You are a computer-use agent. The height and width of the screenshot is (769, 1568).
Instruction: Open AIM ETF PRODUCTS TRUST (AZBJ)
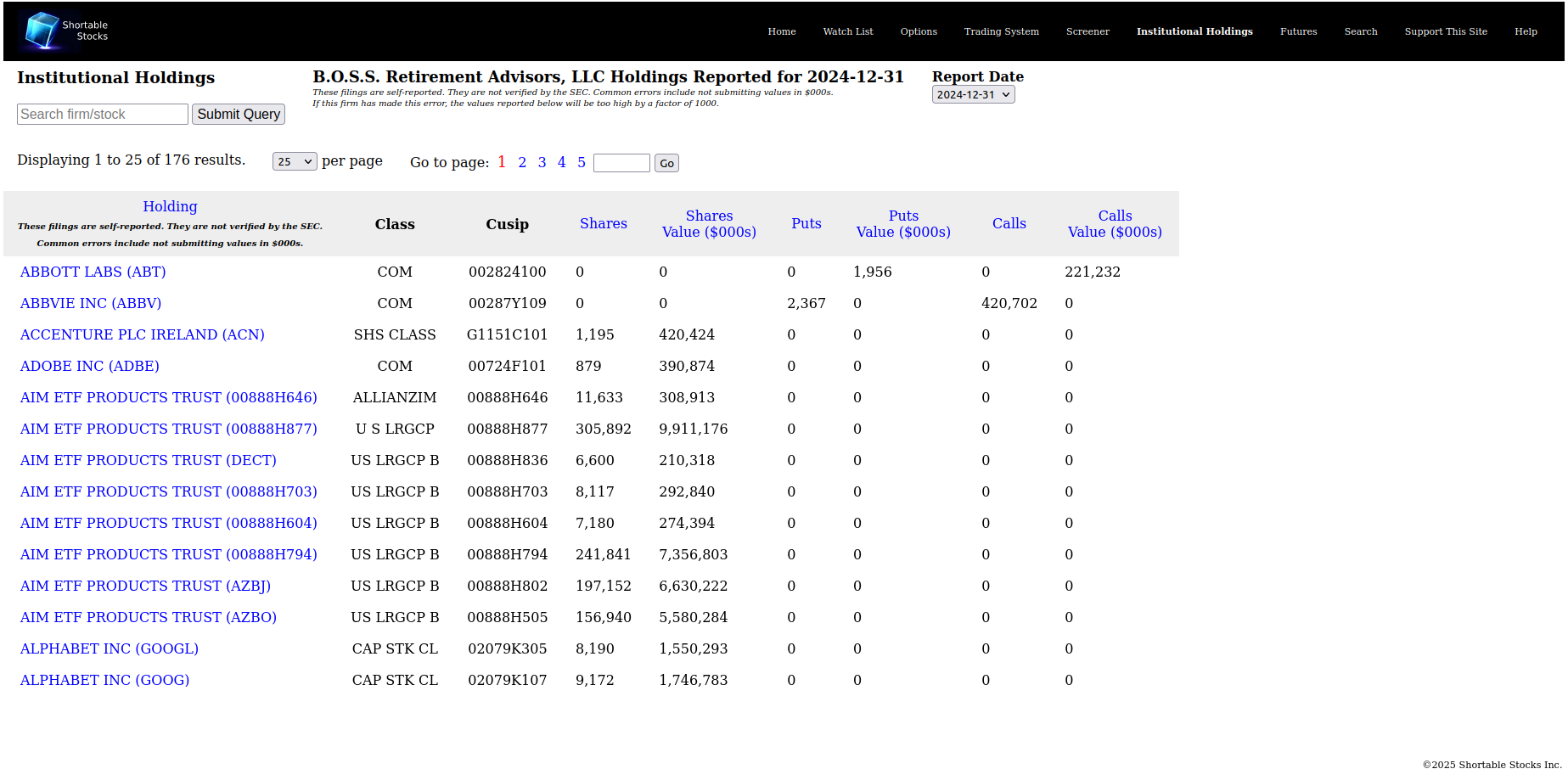145,586
